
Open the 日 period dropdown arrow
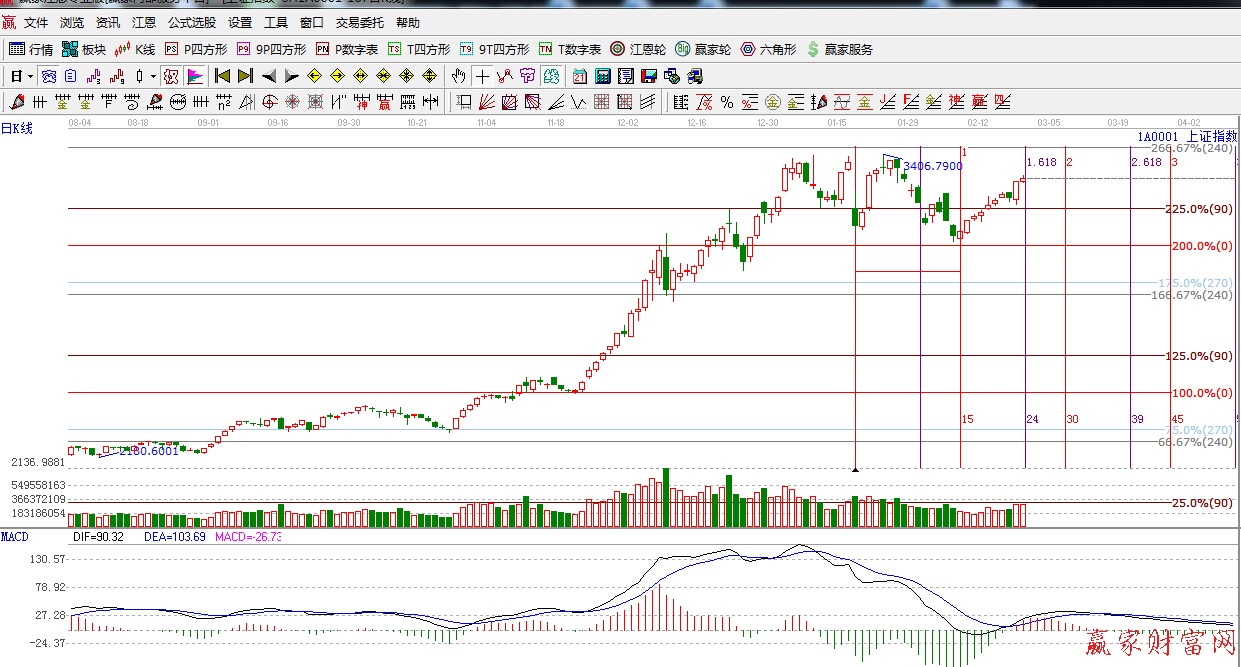(30, 76)
